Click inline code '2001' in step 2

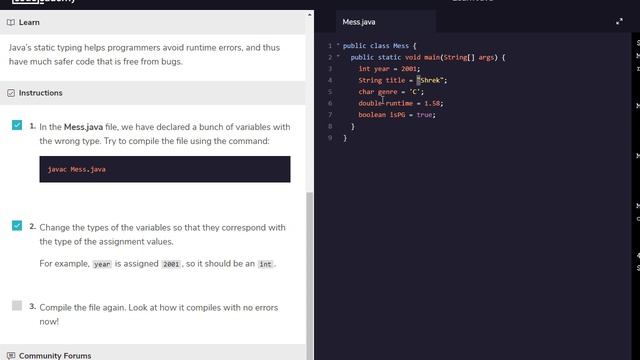[171, 264]
